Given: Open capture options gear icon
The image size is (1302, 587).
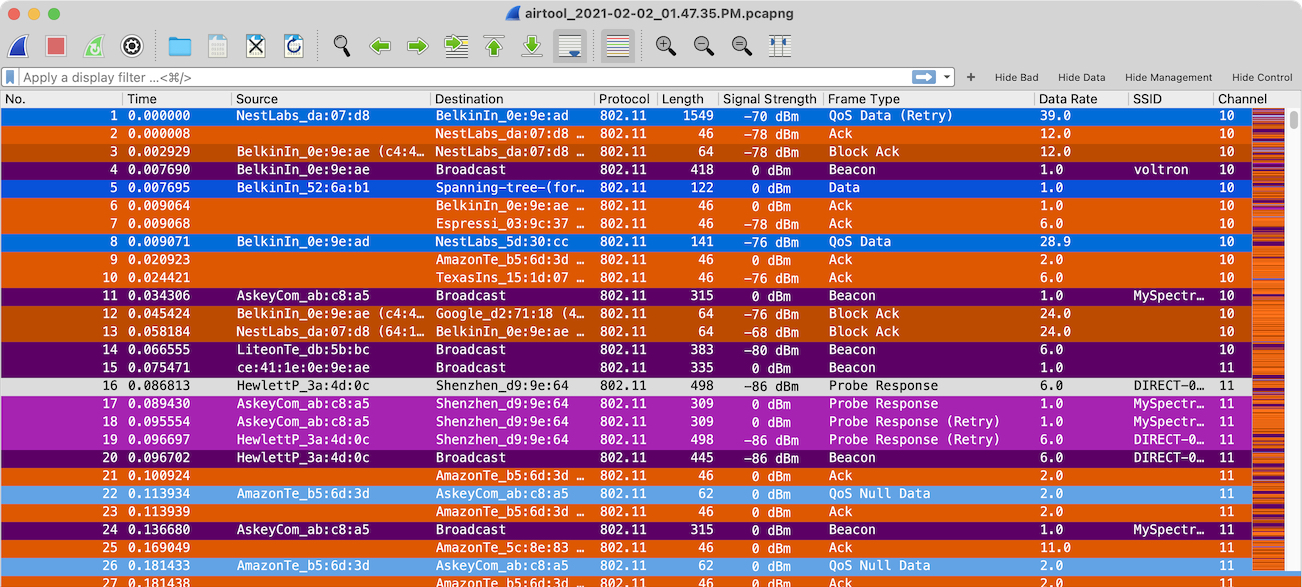Looking at the screenshot, I should [131, 46].
